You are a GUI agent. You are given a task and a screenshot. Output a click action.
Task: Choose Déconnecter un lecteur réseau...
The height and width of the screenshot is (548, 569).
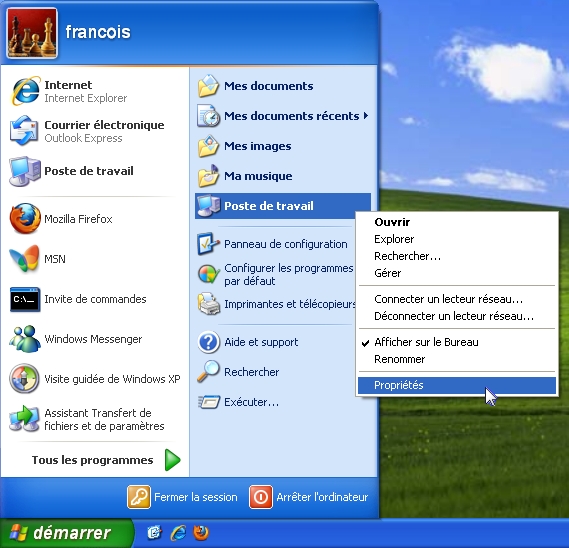click(x=457, y=316)
